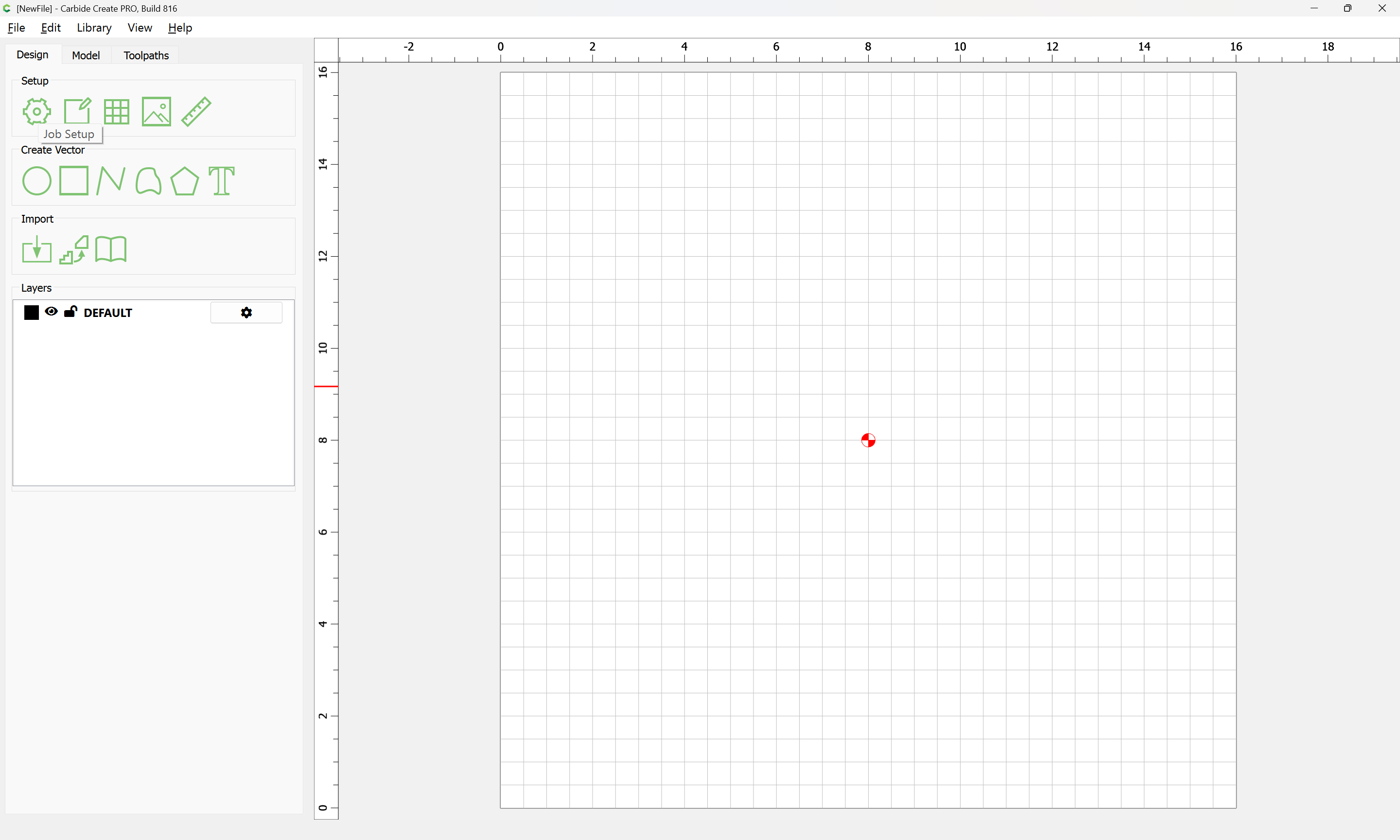
Task: Switch to the Model tab
Action: (x=86, y=55)
